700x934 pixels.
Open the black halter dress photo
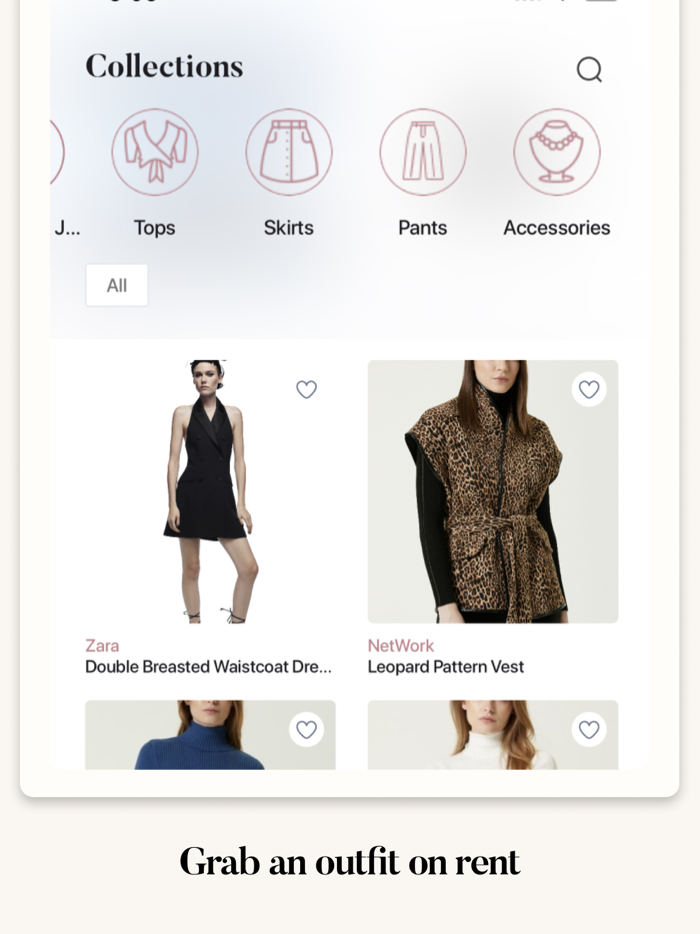click(x=210, y=491)
